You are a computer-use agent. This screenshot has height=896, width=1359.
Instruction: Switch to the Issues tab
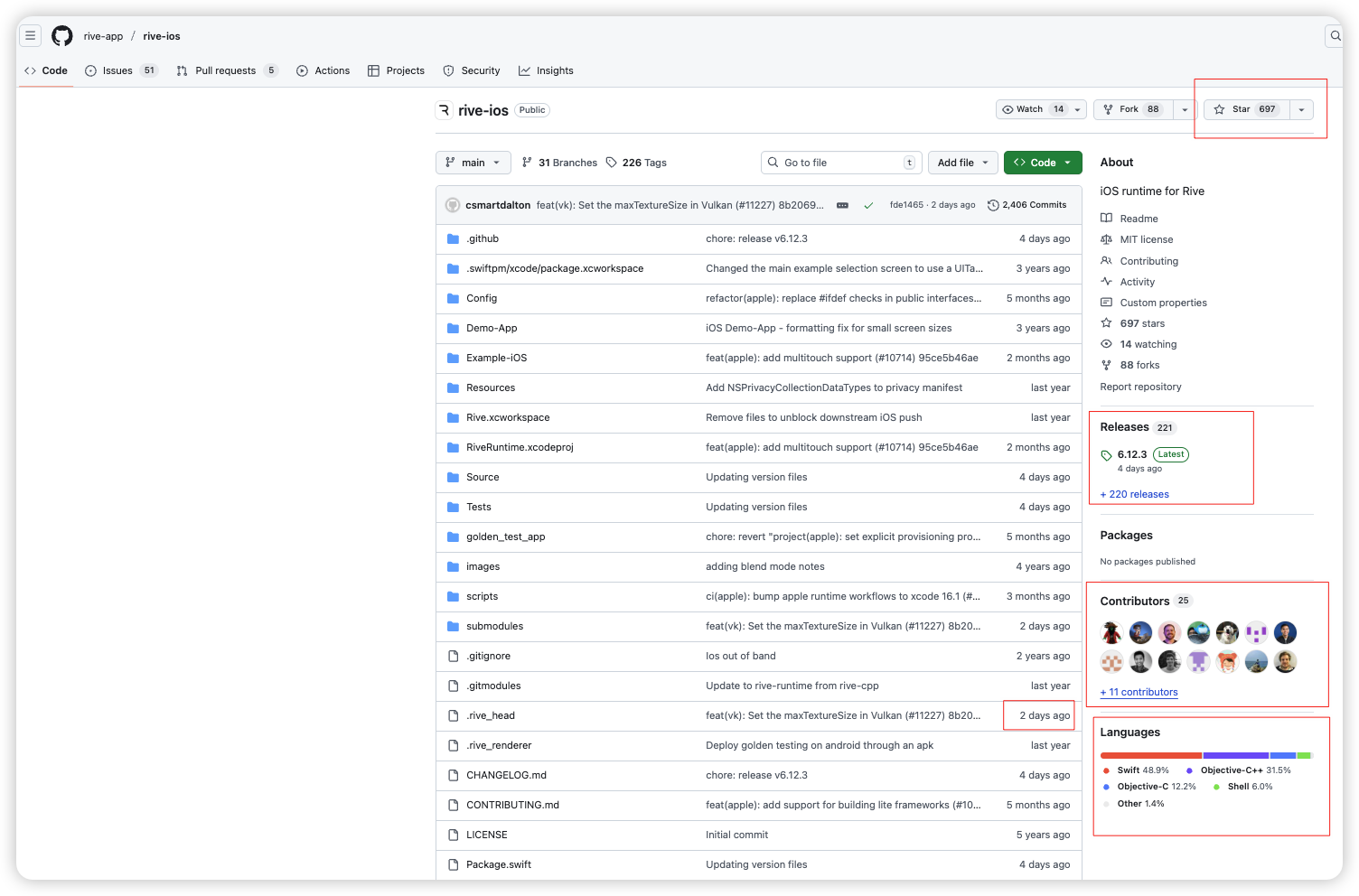click(121, 70)
